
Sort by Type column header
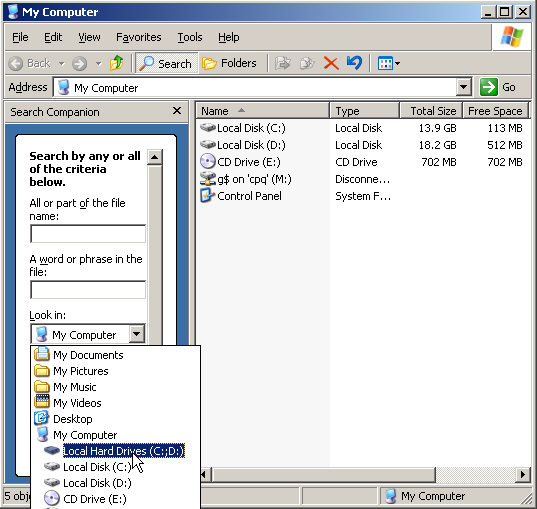(365, 111)
